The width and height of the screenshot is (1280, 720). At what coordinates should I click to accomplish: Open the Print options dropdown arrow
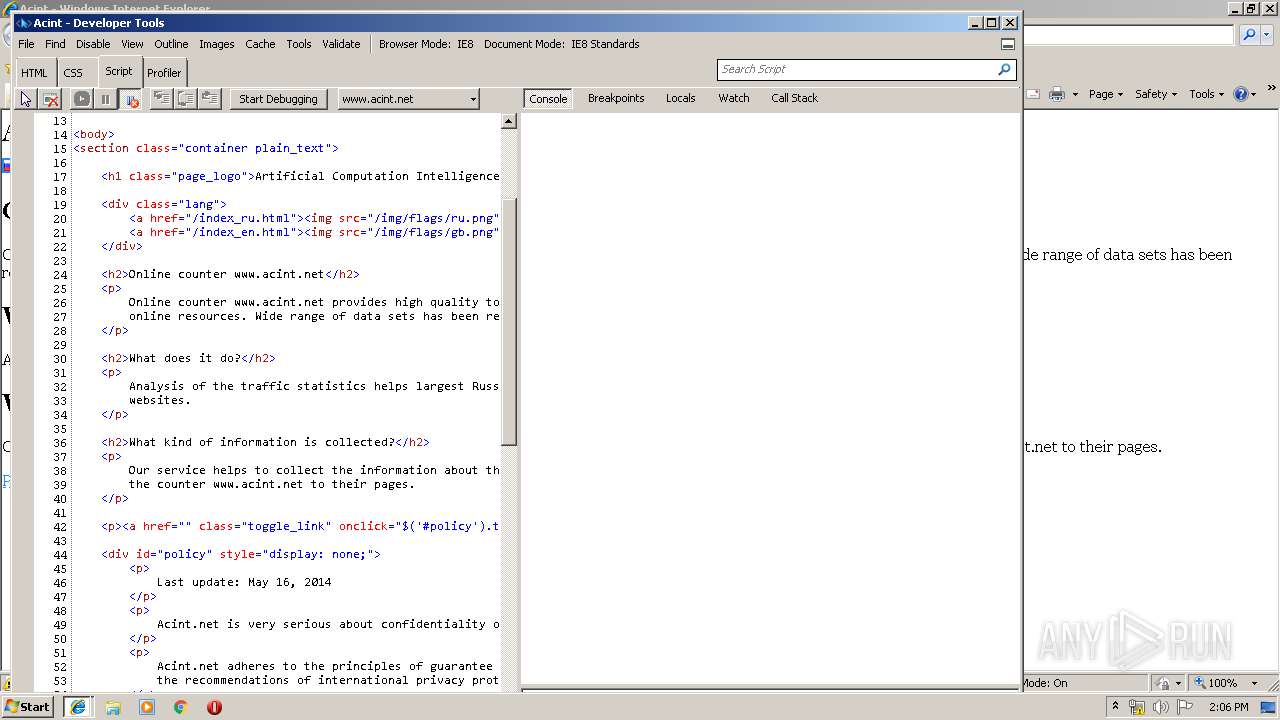(x=1075, y=94)
